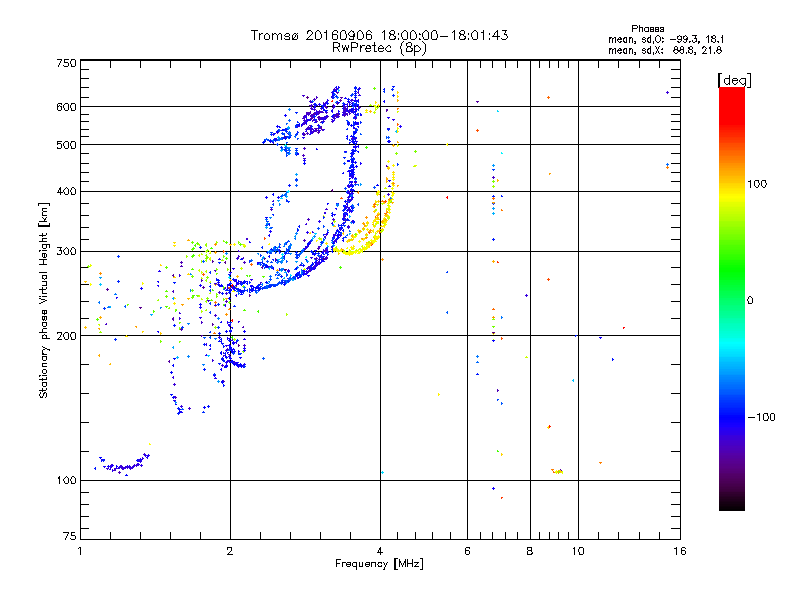Click the 'RwPretec (8p)' subtitle
The height and width of the screenshot is (600, 800).
click(x=379, y=48)
